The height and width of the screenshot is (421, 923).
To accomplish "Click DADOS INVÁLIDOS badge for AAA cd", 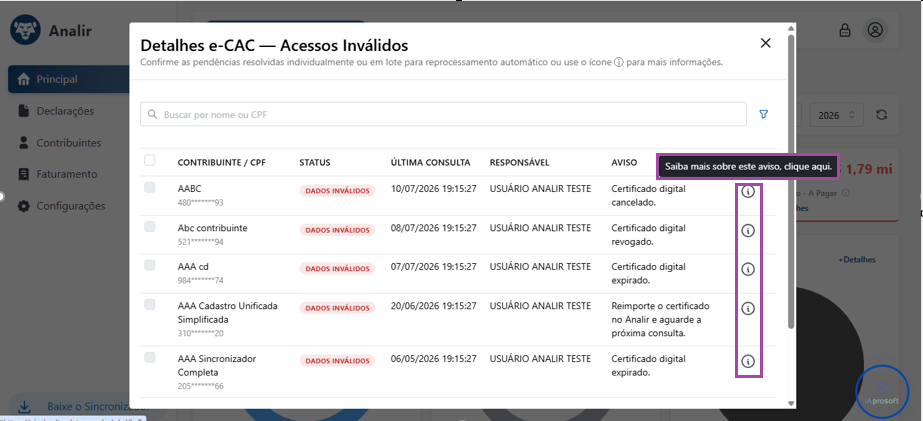I will [x=337, y=268].
